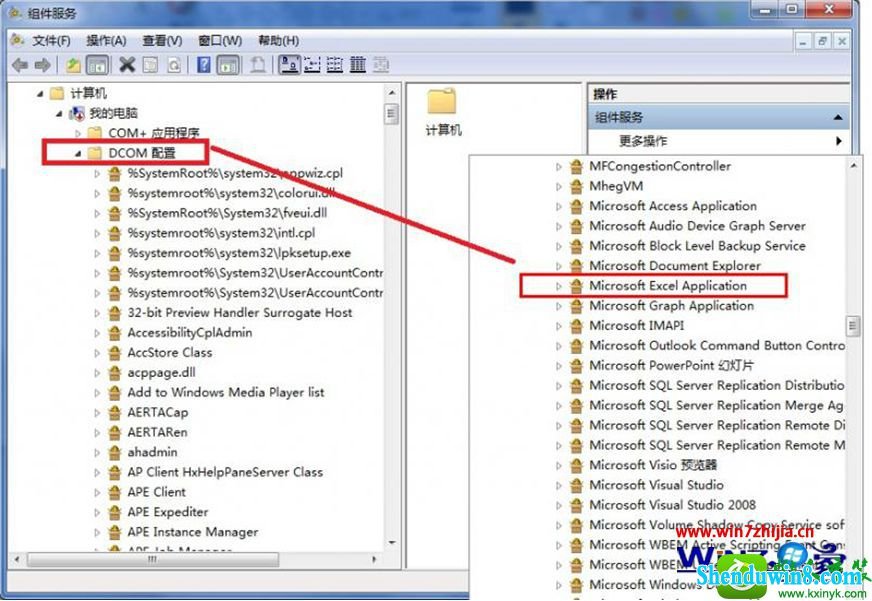Select Microsoft PowerPoint 幻灯片 entry

click(x=672, y=365)
